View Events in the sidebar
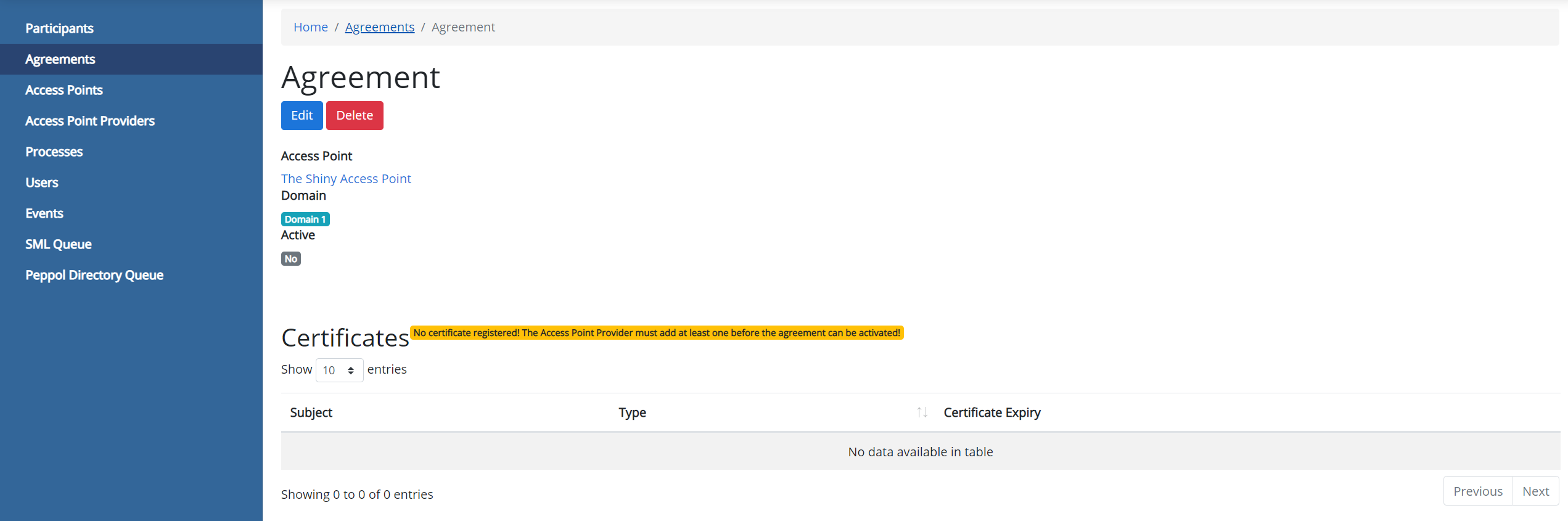 (x=44, y=213)
